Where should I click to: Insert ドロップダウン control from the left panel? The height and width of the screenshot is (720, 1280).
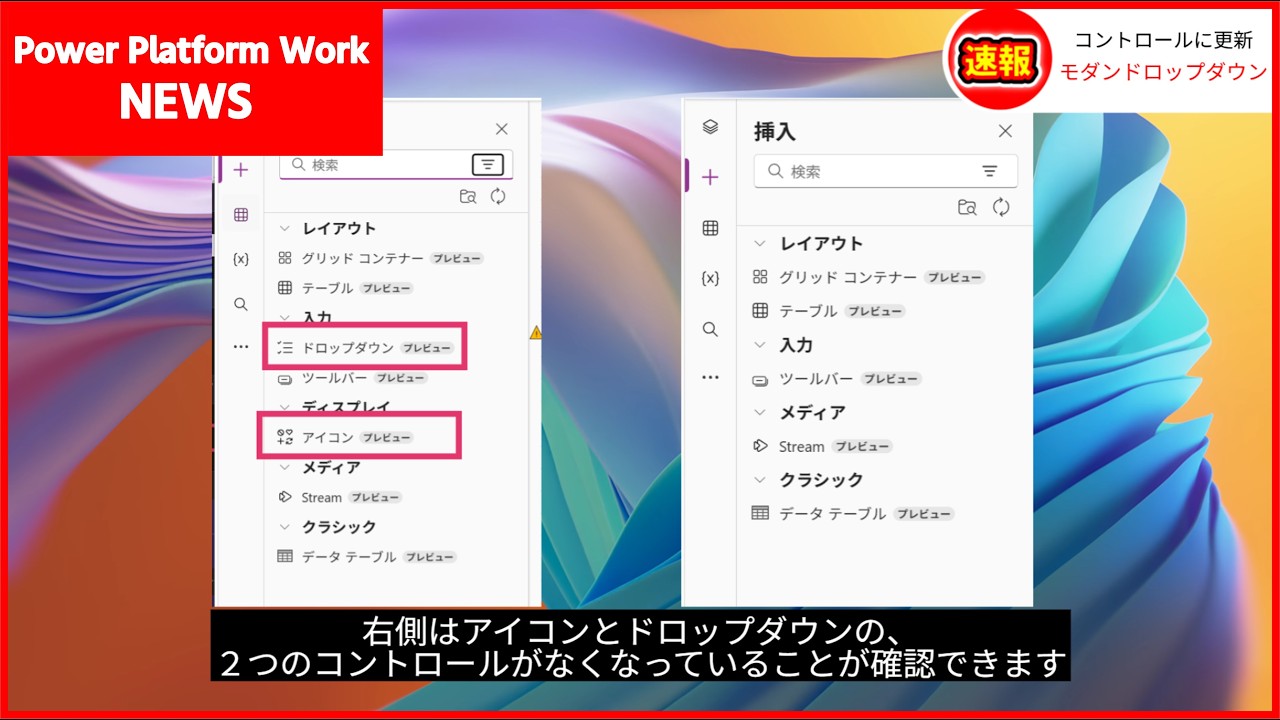[365, 348]
